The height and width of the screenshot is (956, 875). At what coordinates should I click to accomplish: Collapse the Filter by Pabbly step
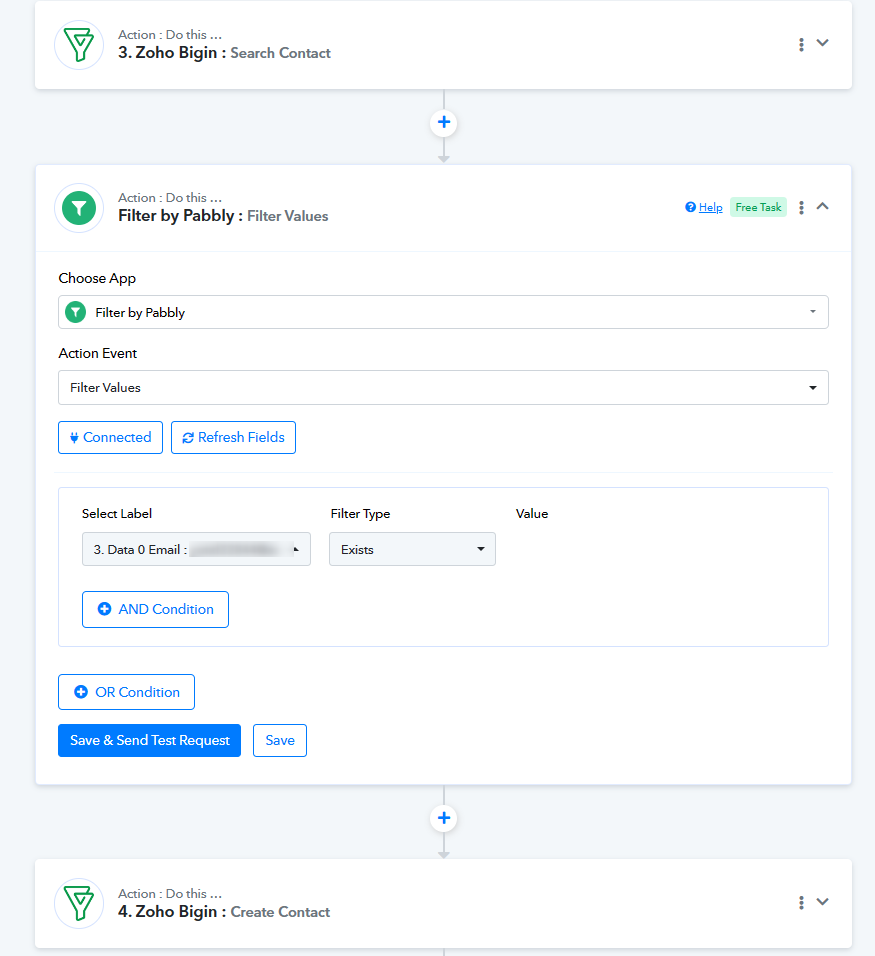click(x=823, y=206)
